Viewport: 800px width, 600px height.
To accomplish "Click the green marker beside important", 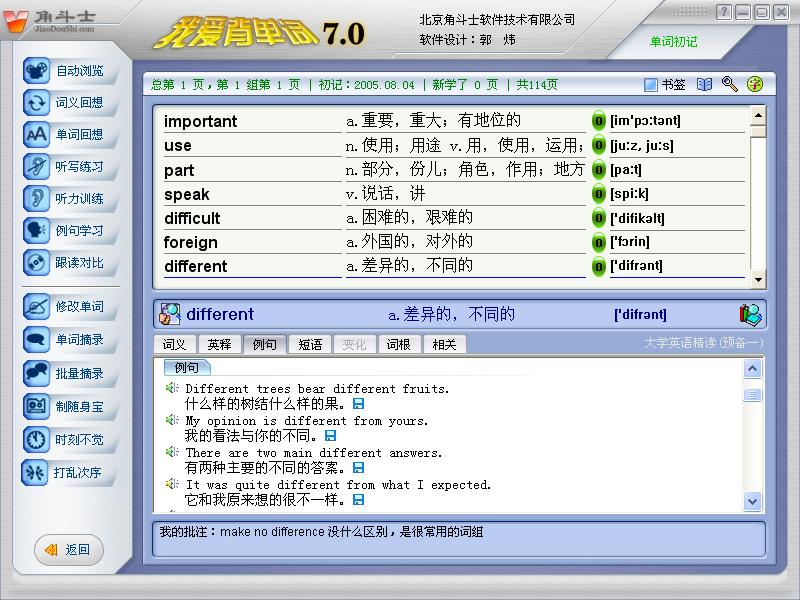I will [x=598, y=121].
